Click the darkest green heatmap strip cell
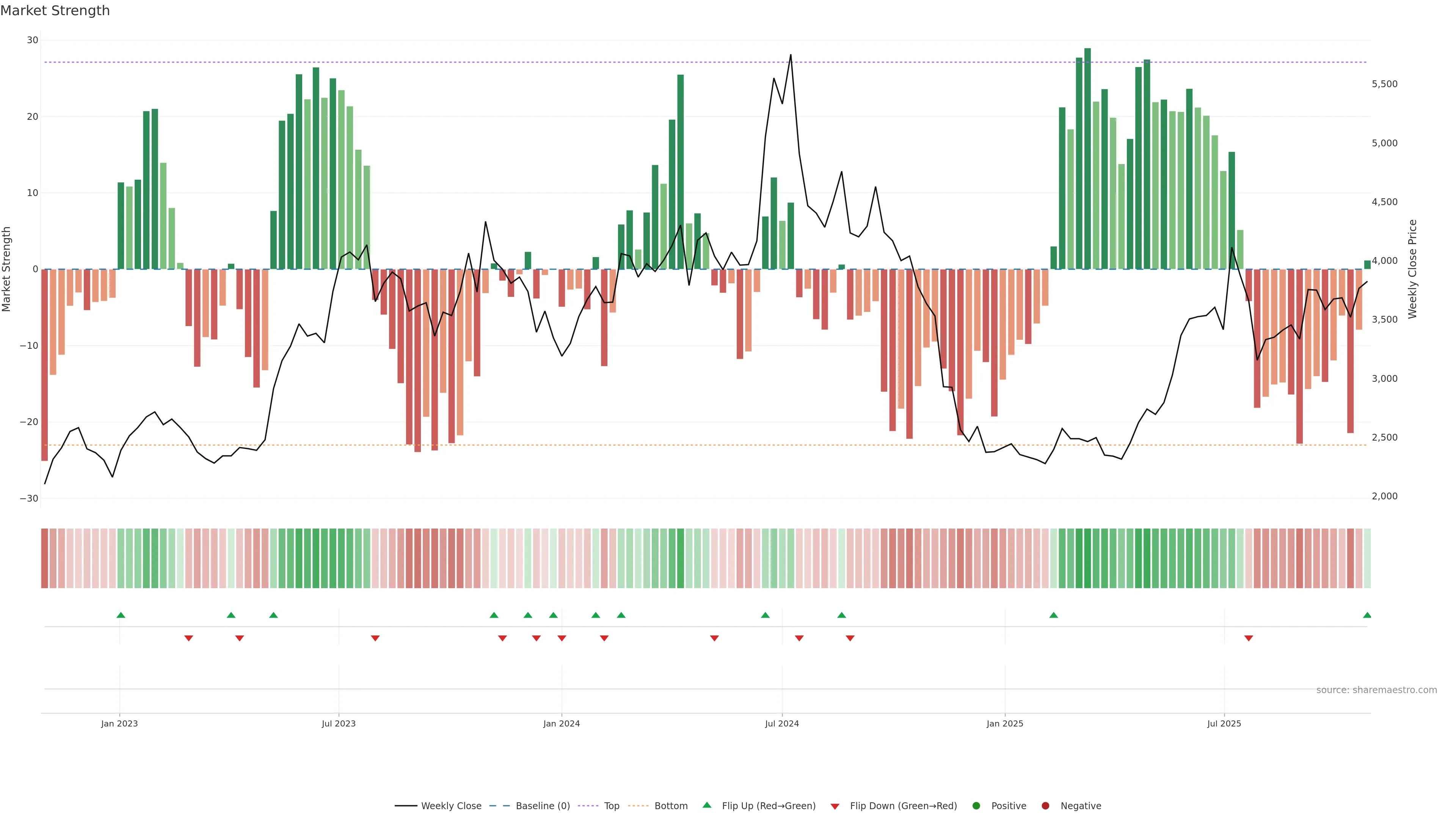This screenshot has width=1456, height=819. pyautogui.click(x=1087, y=559)
